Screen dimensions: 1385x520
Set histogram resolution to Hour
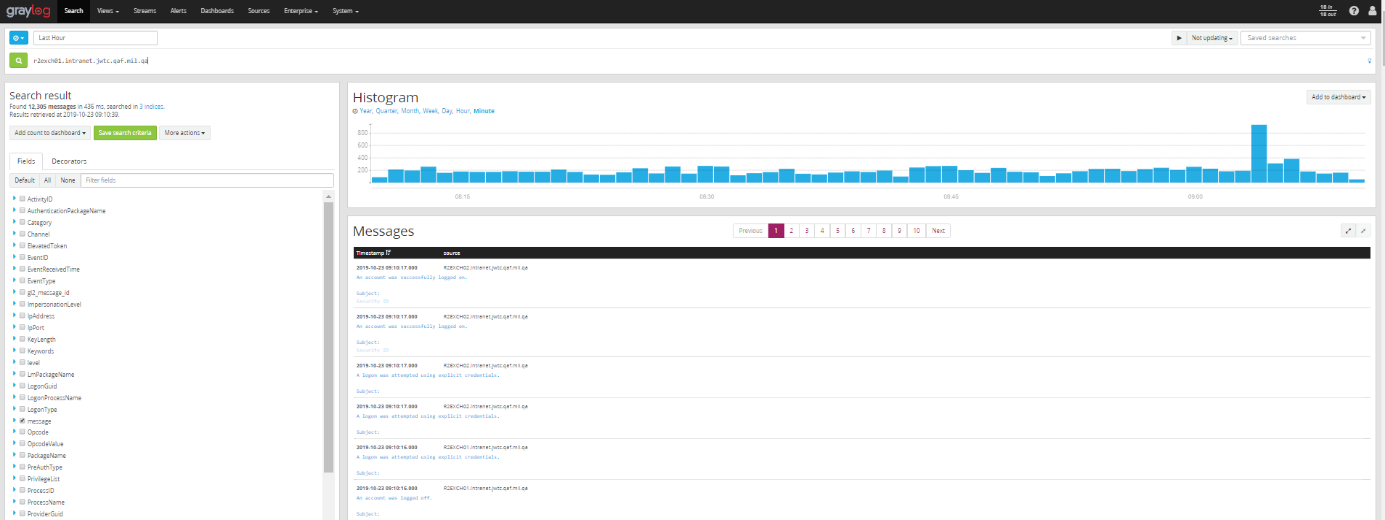tap(463, 111)
